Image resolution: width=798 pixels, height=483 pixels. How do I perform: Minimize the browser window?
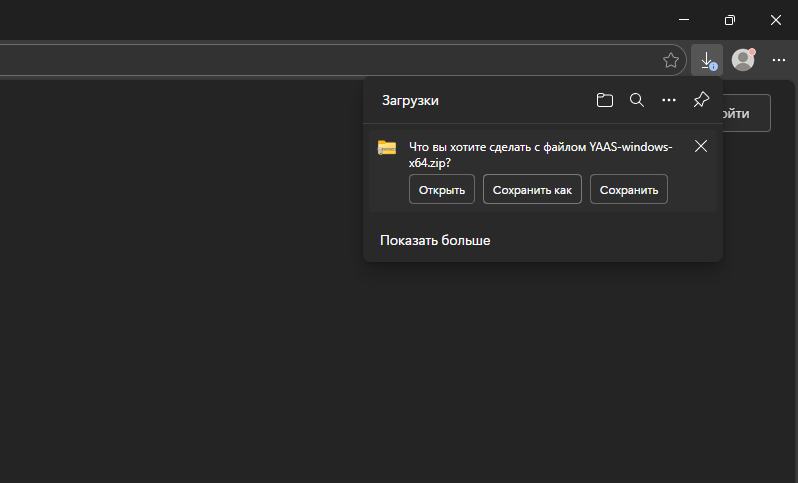683,19
